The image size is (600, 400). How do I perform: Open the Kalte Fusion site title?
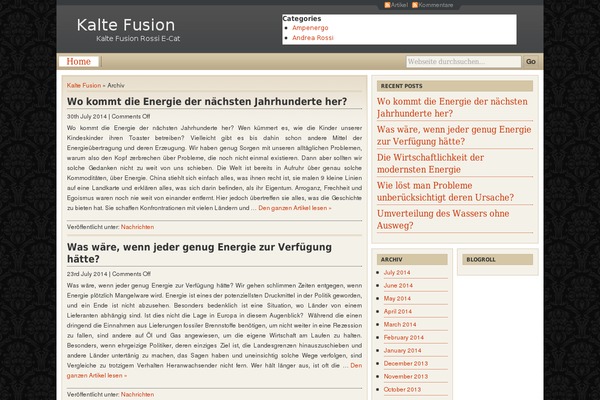(126, 25)
